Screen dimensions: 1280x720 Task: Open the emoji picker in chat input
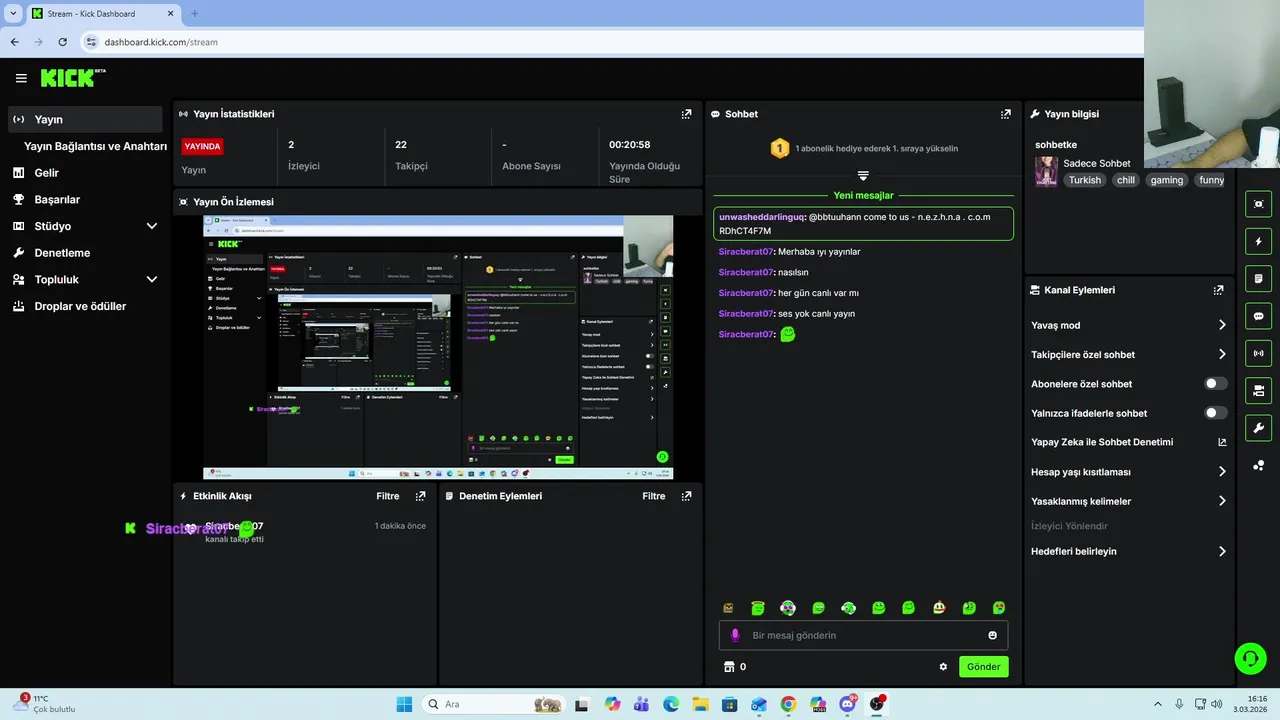(992, 635)
